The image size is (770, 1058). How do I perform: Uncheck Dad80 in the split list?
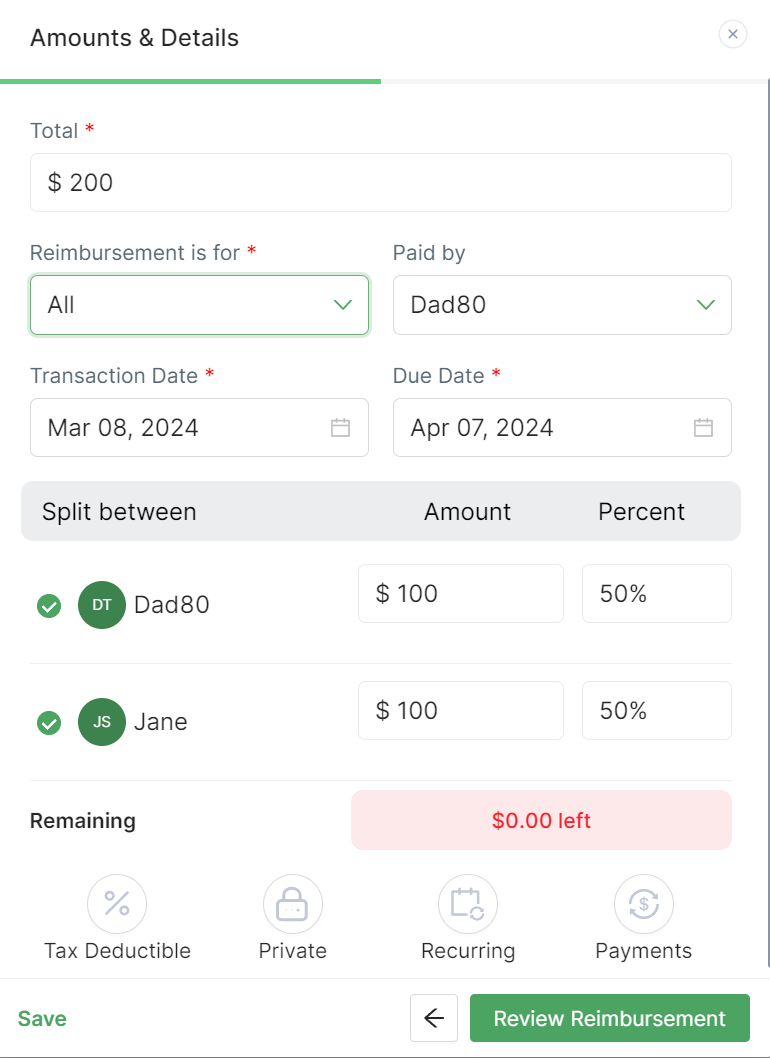(x=49, y=605)
